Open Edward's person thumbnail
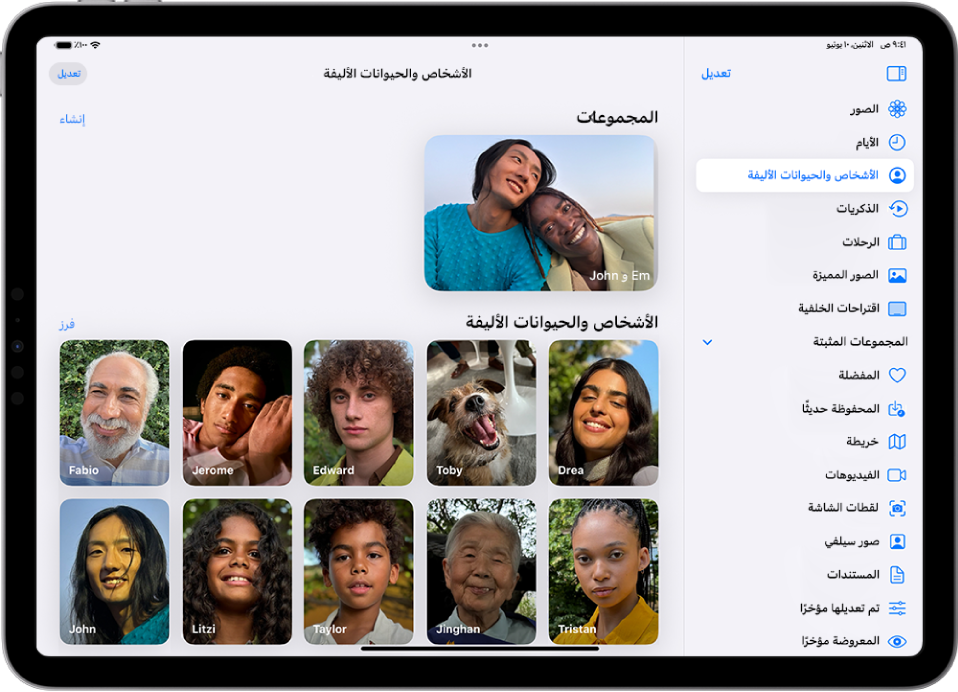The width and height of the screenshot is (958, 692). pyautogui.click(x=359, y=413)
